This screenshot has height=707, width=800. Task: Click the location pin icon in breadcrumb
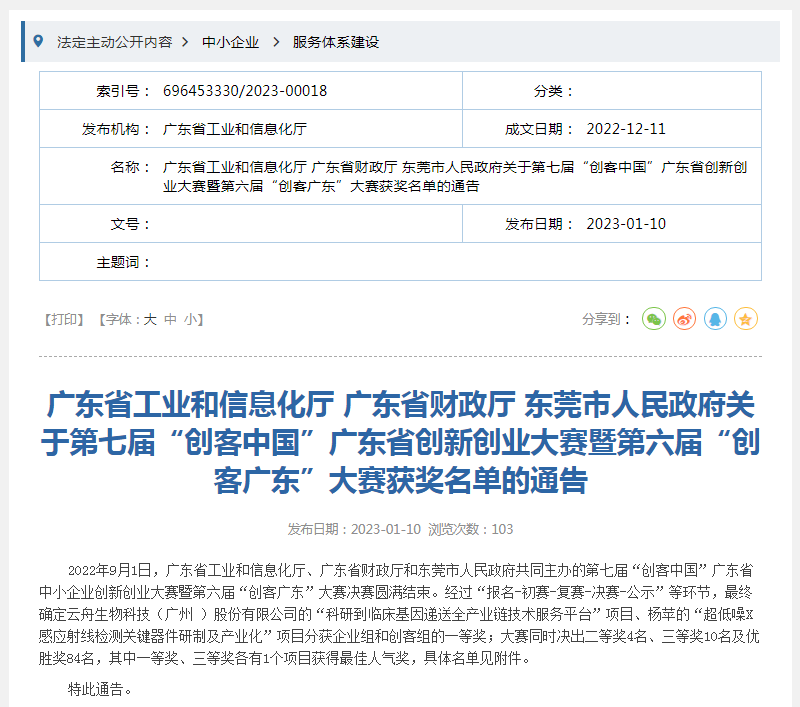(39, 42)
